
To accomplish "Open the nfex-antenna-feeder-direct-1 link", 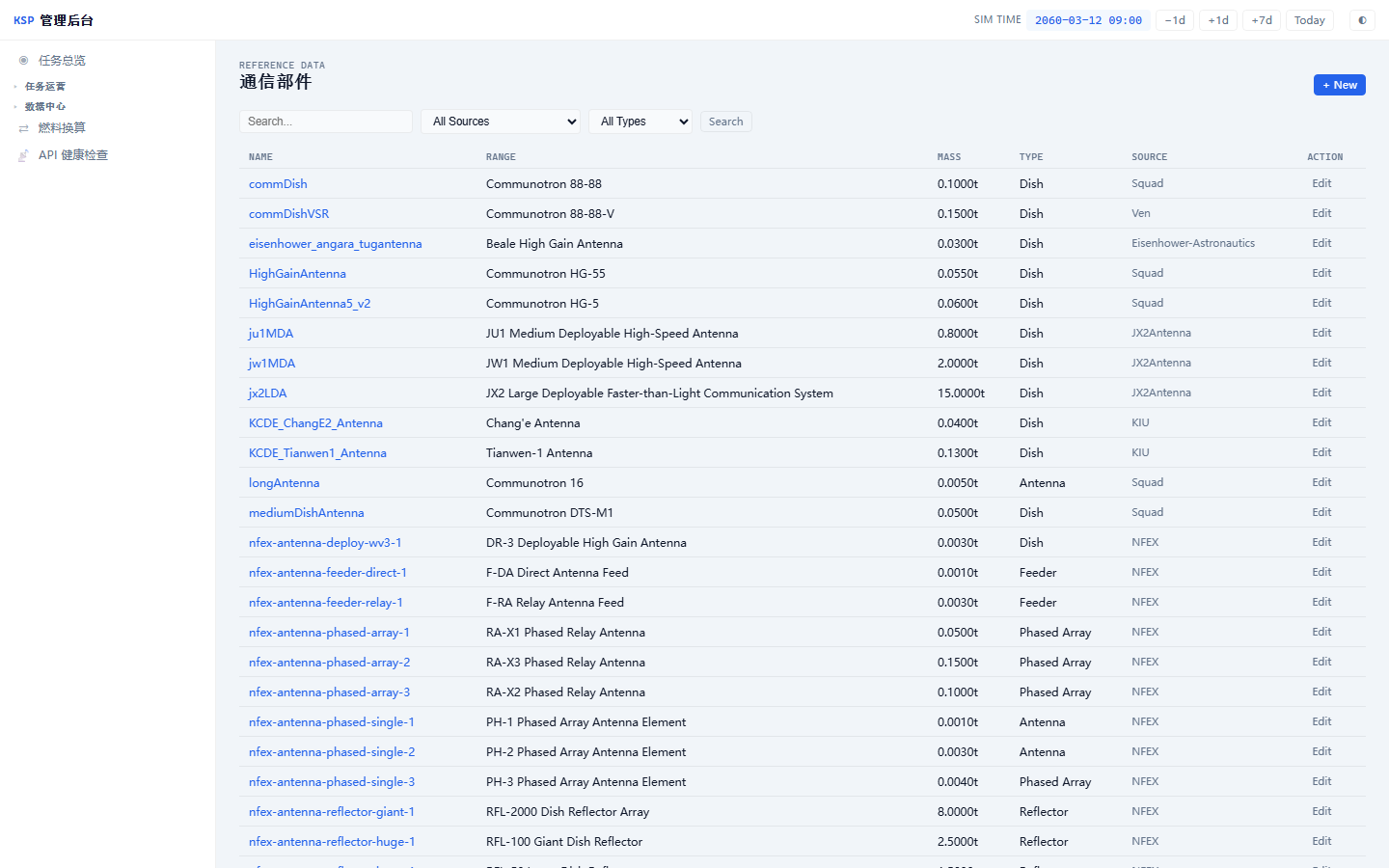I will (328, 572).
